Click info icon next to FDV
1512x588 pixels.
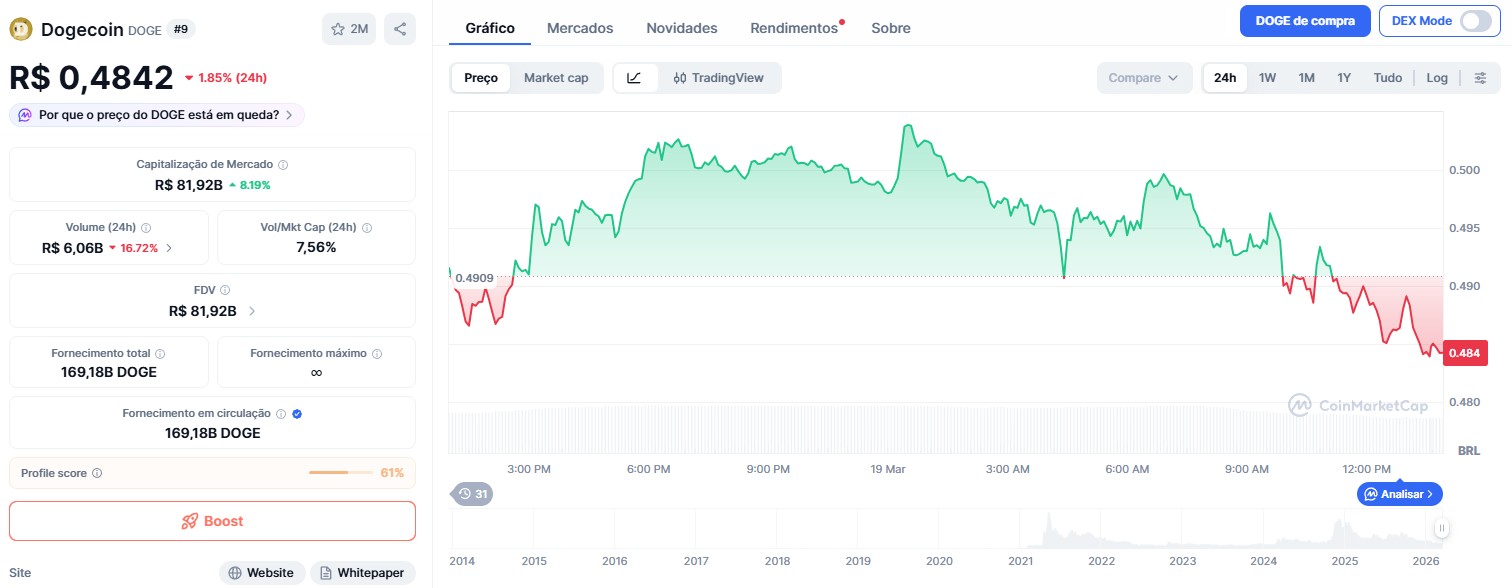(225, 290)
